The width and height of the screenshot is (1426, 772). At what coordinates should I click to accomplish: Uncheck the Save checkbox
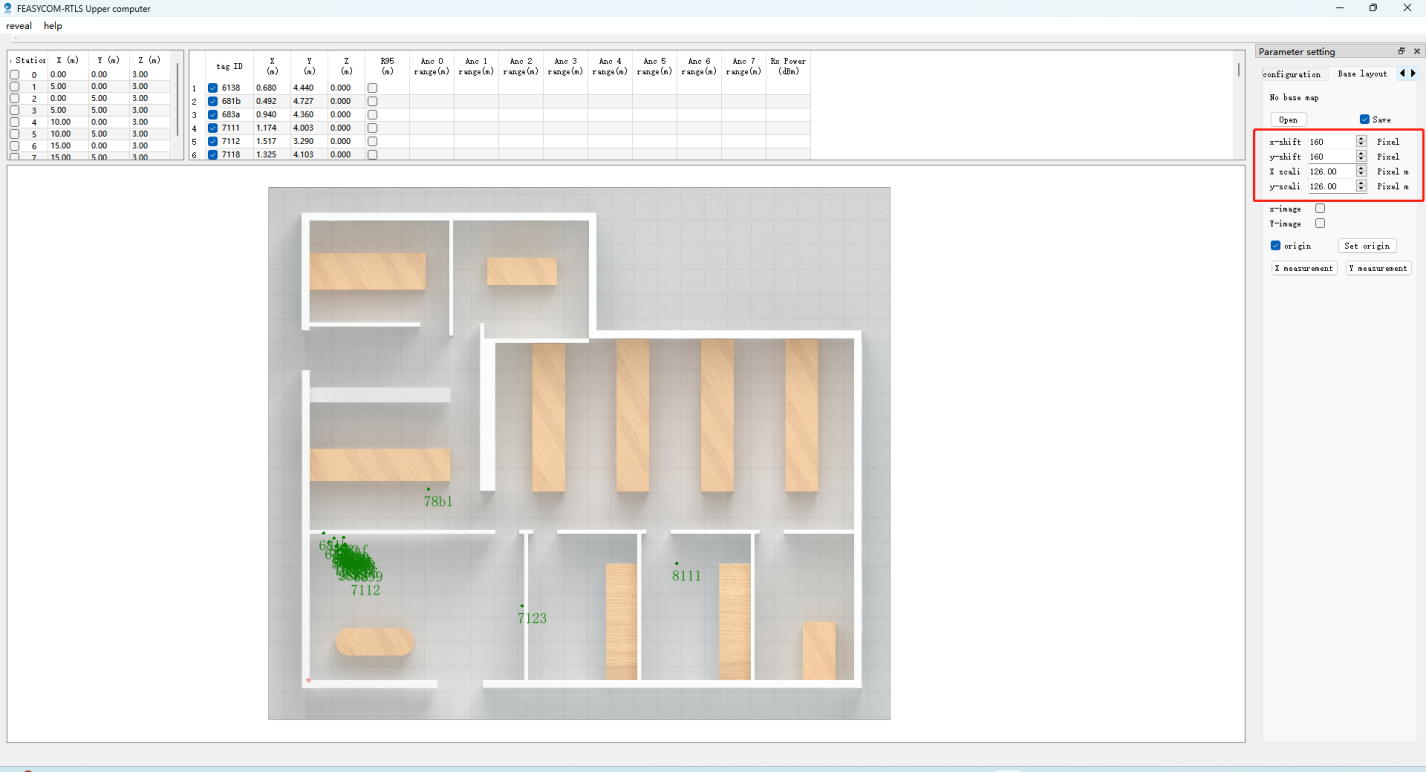click(x=1364, y=119)
